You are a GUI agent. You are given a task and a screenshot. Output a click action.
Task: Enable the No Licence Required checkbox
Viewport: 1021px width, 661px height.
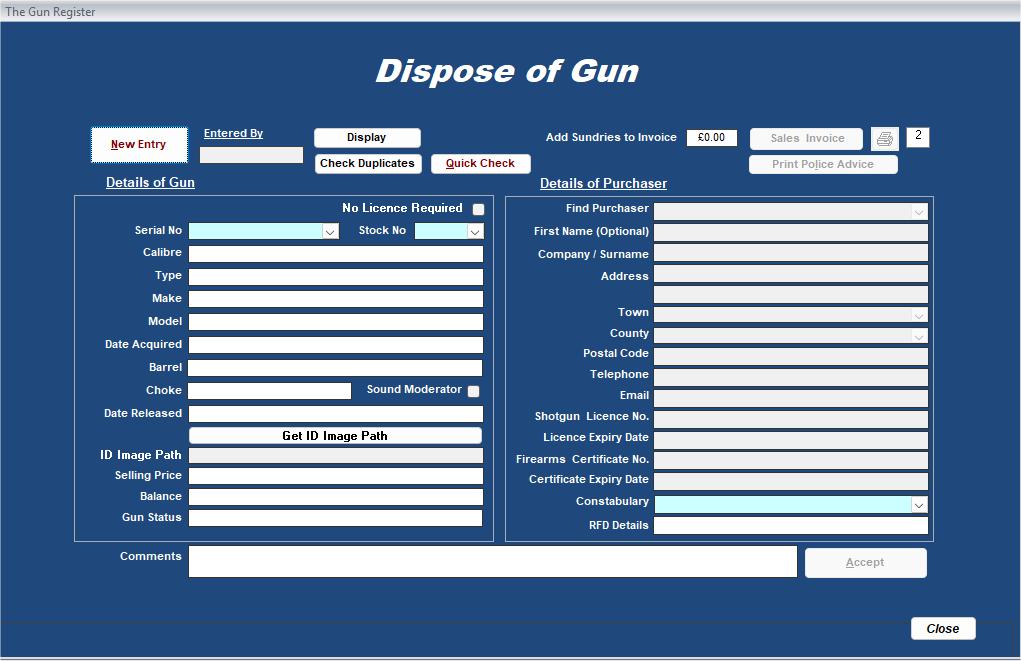pos(477,209)
